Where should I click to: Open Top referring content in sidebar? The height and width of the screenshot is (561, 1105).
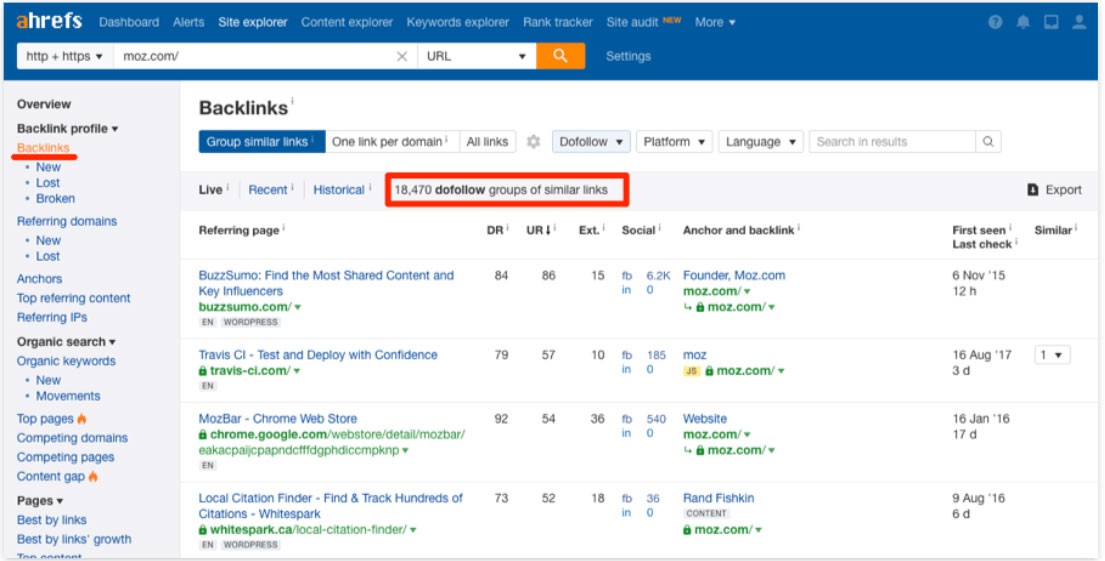(73, 298)
